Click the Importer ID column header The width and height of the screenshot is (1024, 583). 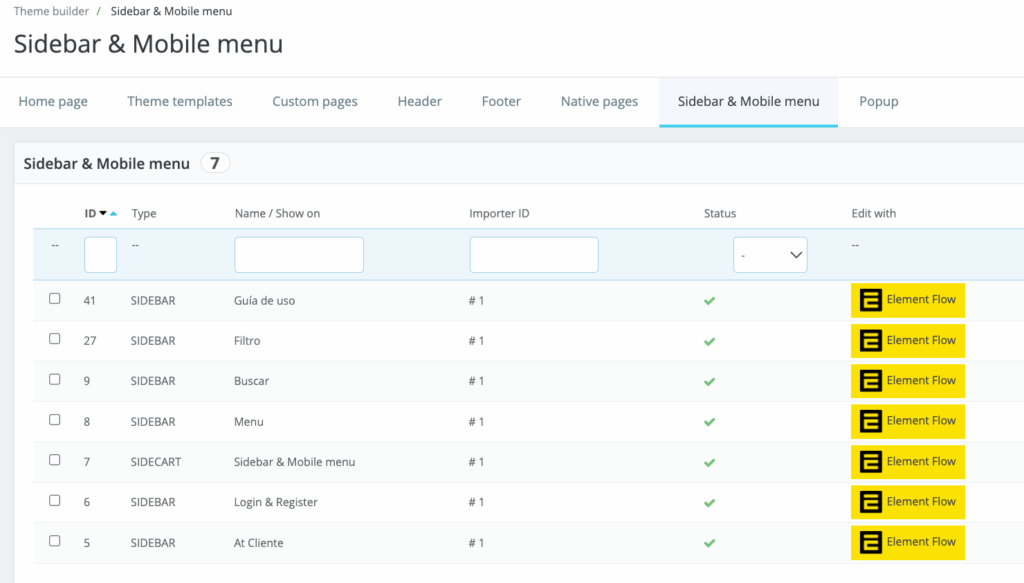pyautogui.click(x=499, y=213)
